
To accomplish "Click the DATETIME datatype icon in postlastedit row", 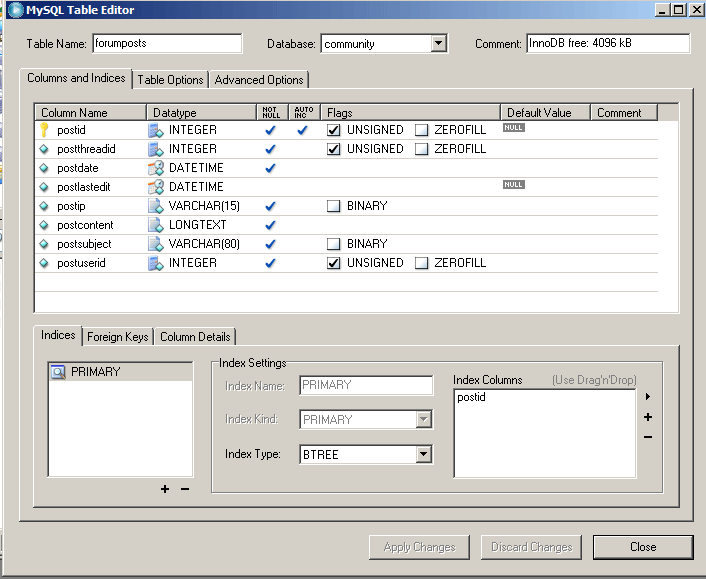I will [156, 187].
